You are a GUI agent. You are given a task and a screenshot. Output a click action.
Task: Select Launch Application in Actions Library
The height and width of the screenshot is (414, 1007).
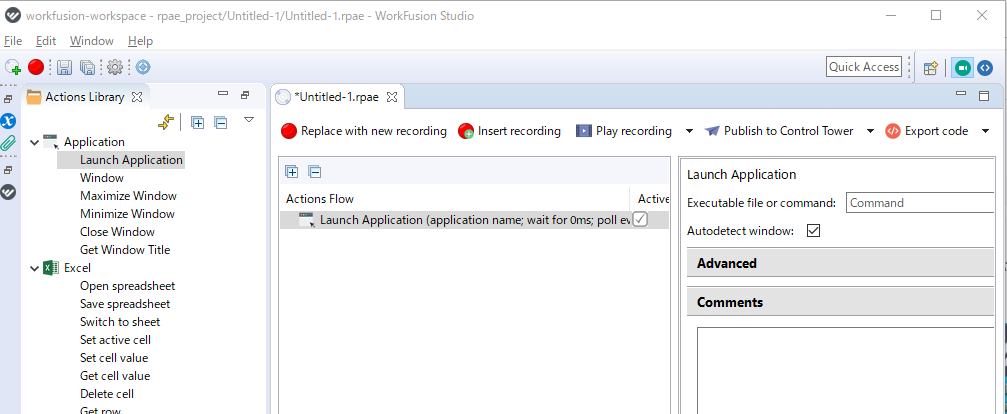131,160
